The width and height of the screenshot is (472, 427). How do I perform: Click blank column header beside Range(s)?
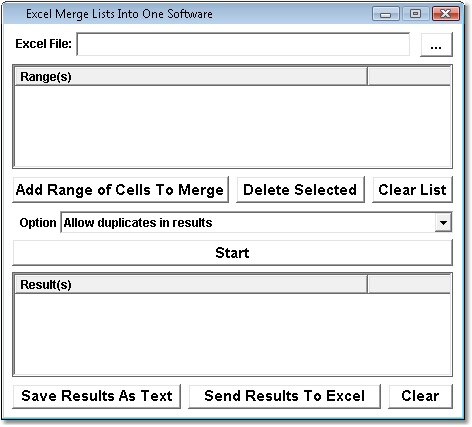[409, 77]
